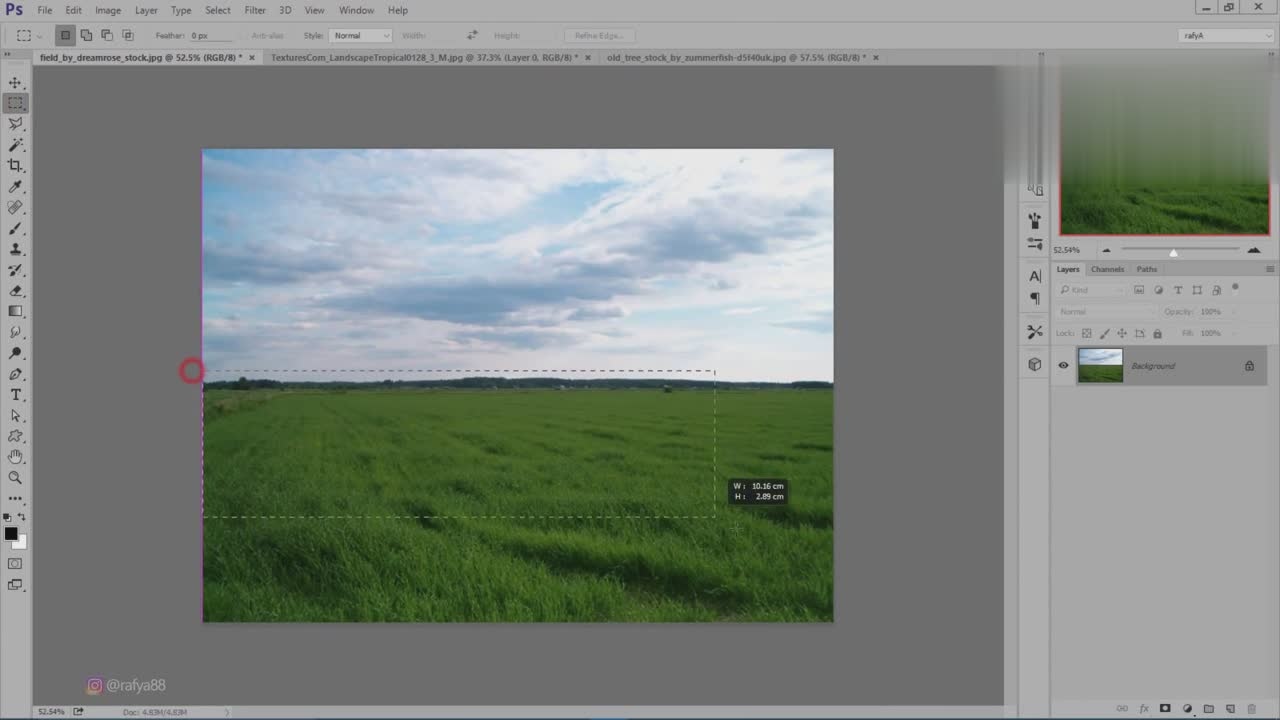Add a layer mask

click(x=1165, y=708)
